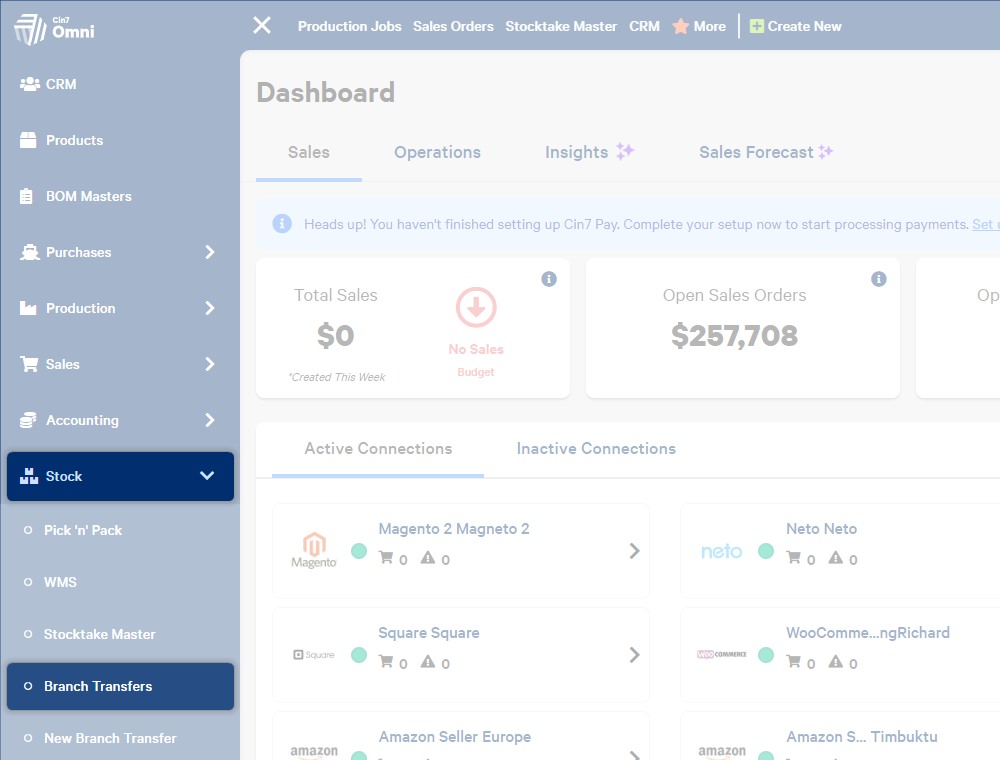Image resolution: width=1000 pixels, height=760 pixels.
Task: Click the More star icon
Action: pos(680,26)
